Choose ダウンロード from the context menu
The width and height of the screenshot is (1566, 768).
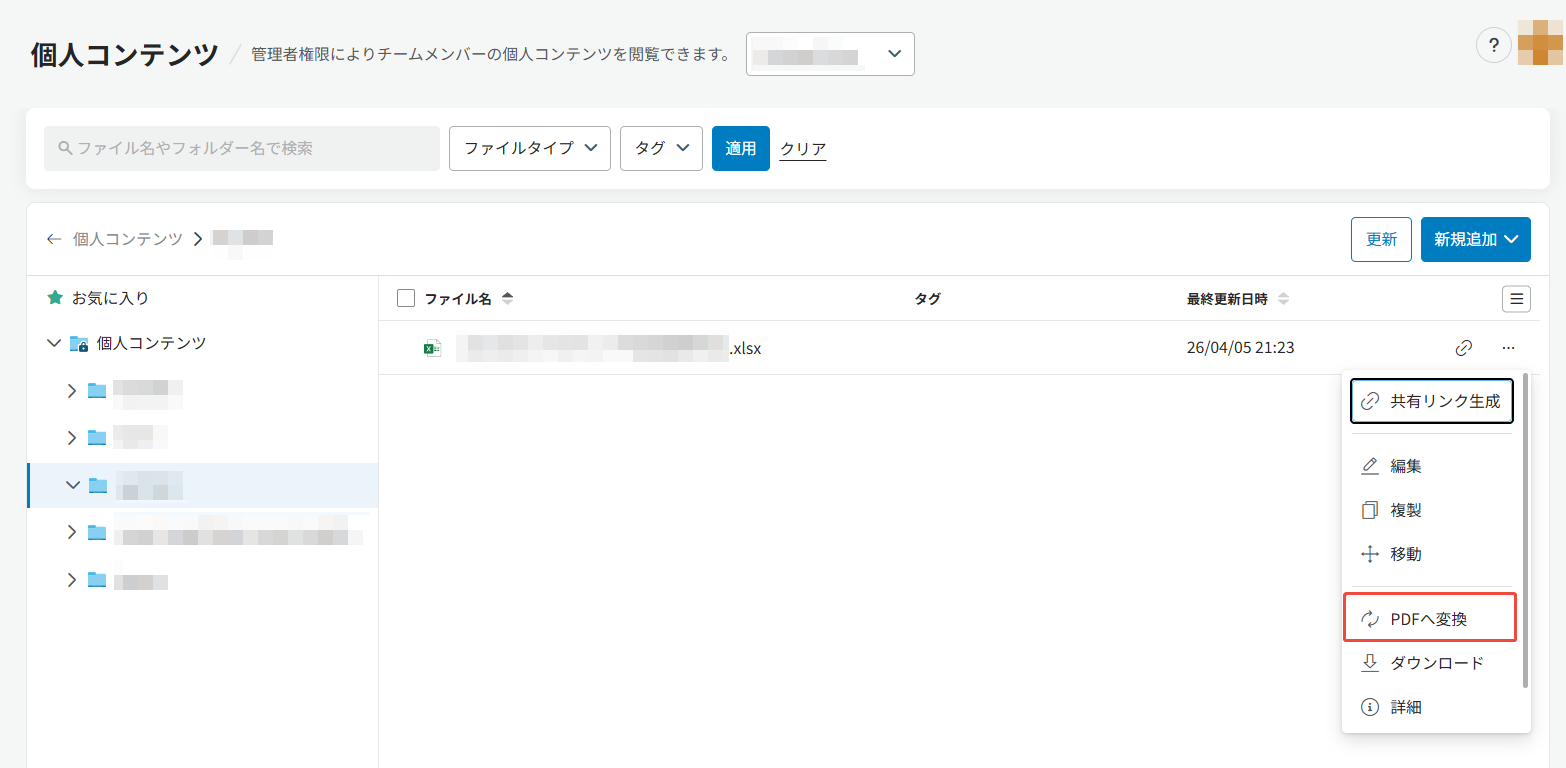(1432, 663)
